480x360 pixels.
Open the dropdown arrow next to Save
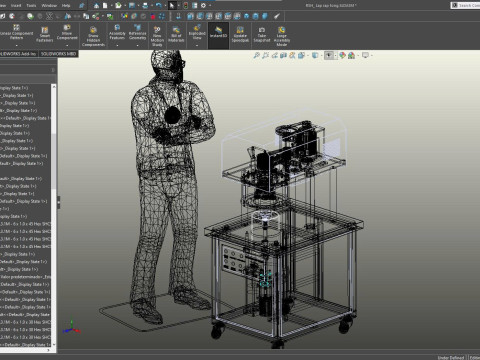click(x=138, y=5)
